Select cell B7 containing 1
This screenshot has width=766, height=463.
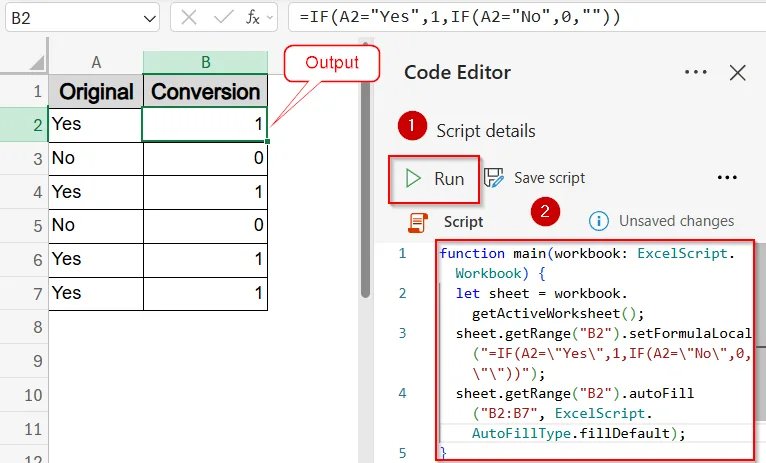coord(206,294)
